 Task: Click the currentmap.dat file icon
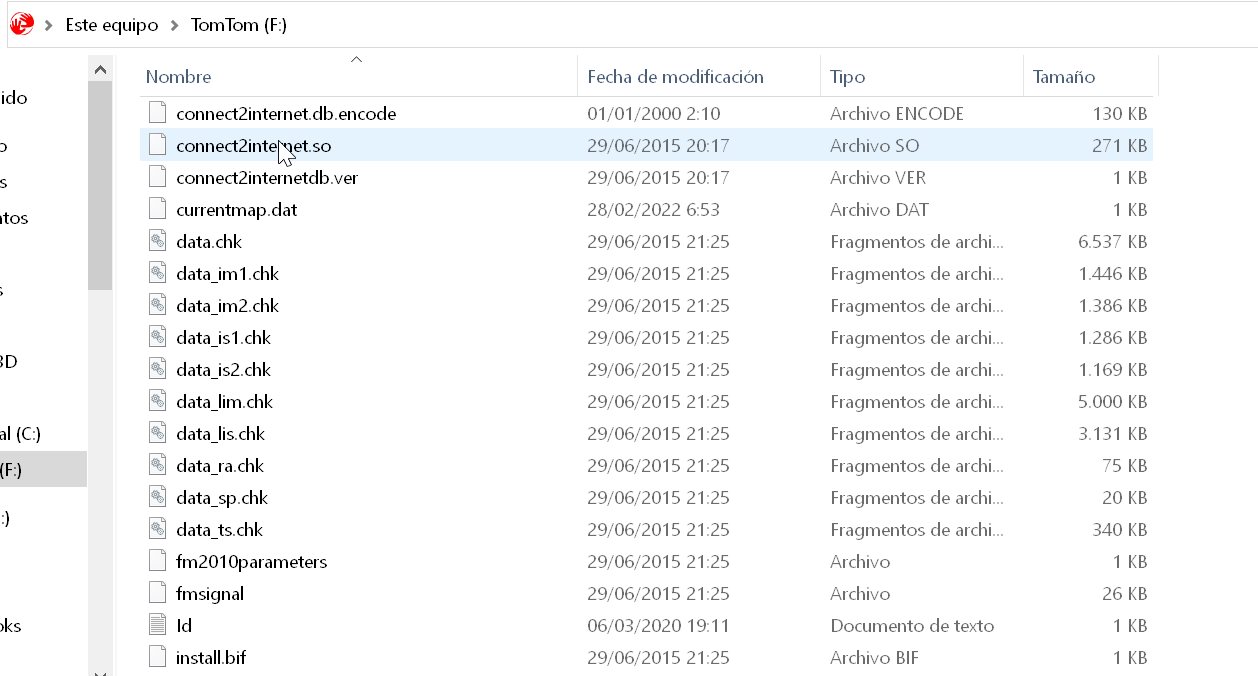(x=155, y=209)
